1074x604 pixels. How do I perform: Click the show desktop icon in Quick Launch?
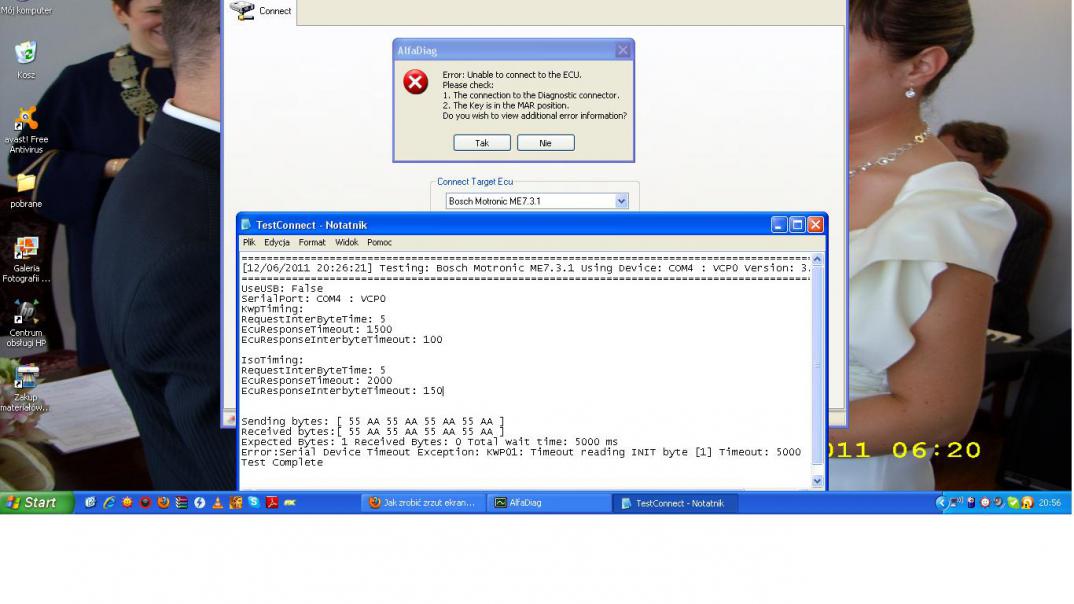pos(90,503)
